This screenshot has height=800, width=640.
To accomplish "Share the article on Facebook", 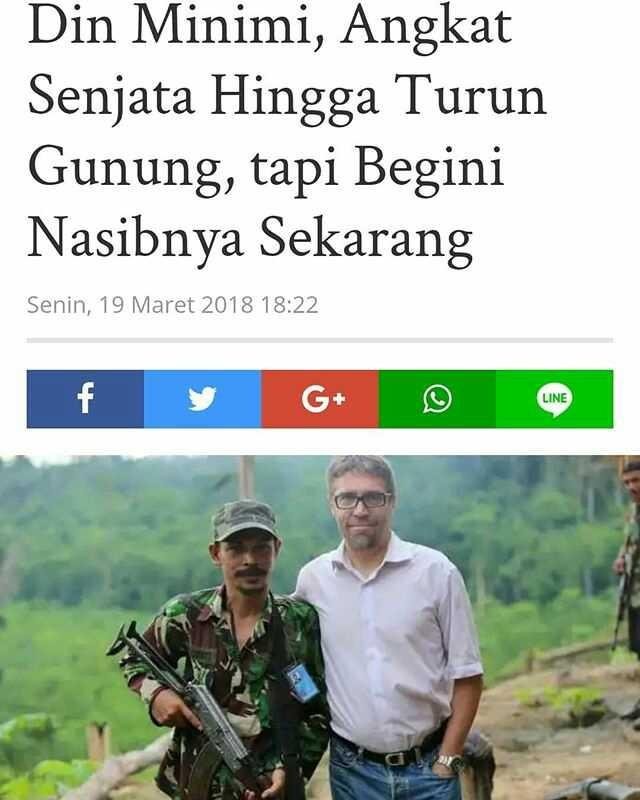I will pyautogui.click(x=85, y=398).
